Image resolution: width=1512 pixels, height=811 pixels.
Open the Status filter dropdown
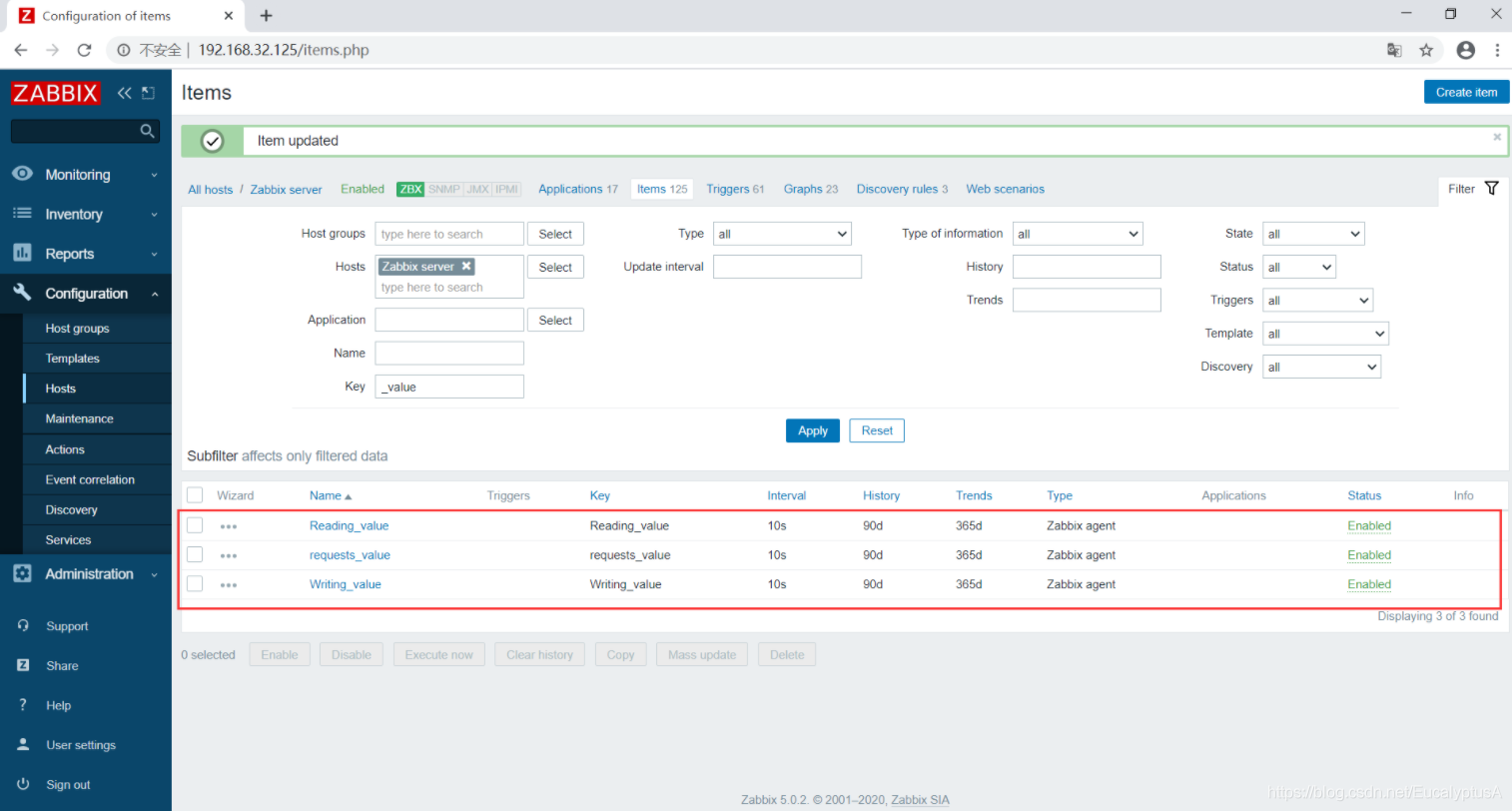1299,267
